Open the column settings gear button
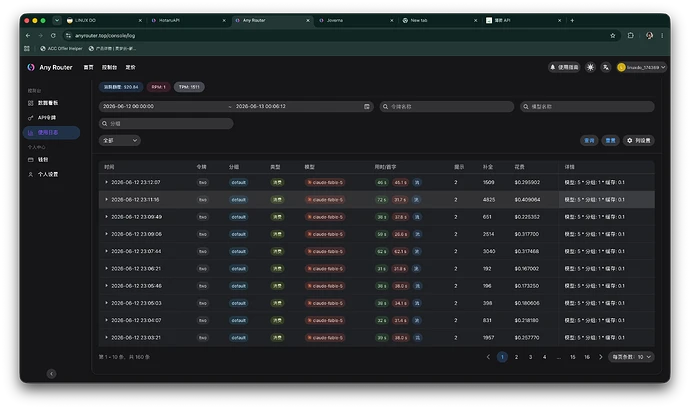The height and width of the screenshot is (409, 690). point(639,140)
